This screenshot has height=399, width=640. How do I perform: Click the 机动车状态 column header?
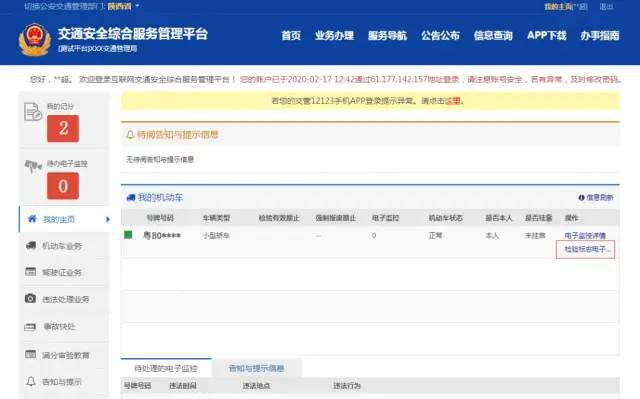(x=445, y=218)
